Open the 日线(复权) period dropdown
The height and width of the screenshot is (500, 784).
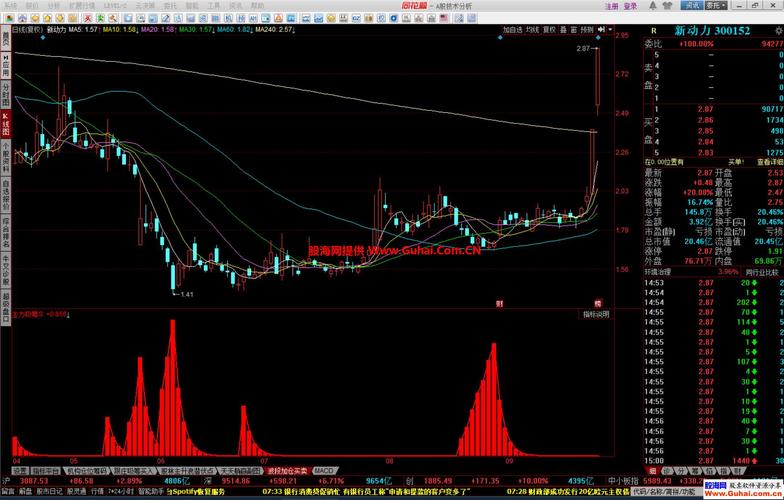[x=28, y=29]
